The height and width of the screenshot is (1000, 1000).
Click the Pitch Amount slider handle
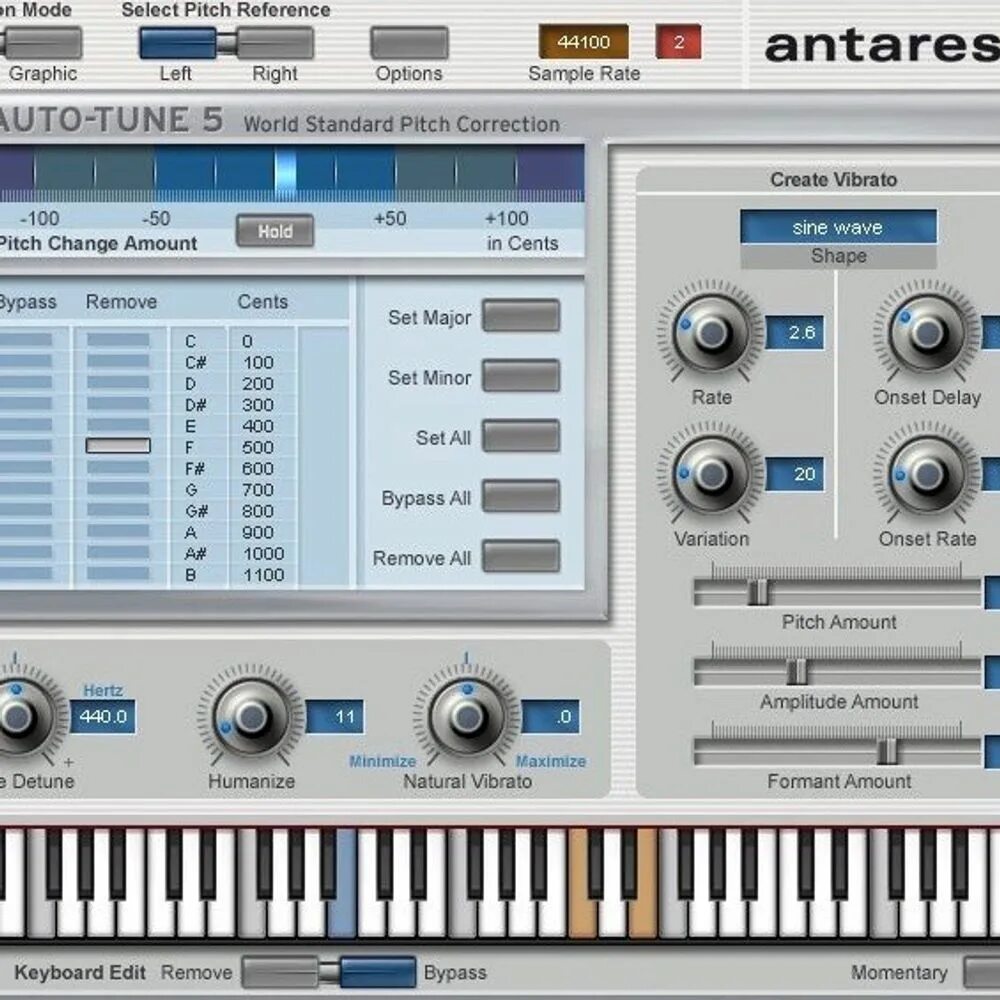pos(758,592)
